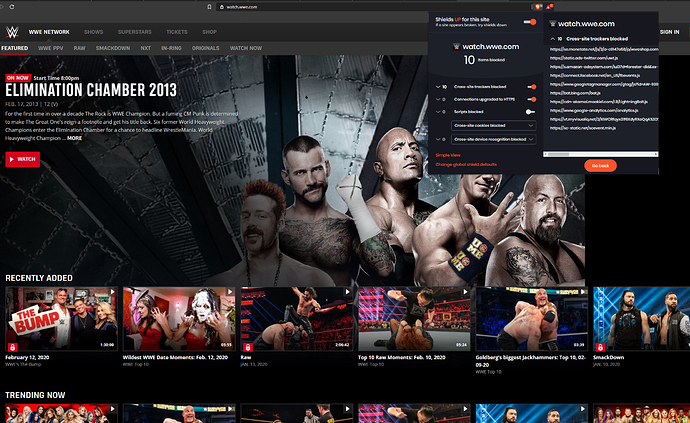Switch to the IN-RING tab

[x=171, y=48]
